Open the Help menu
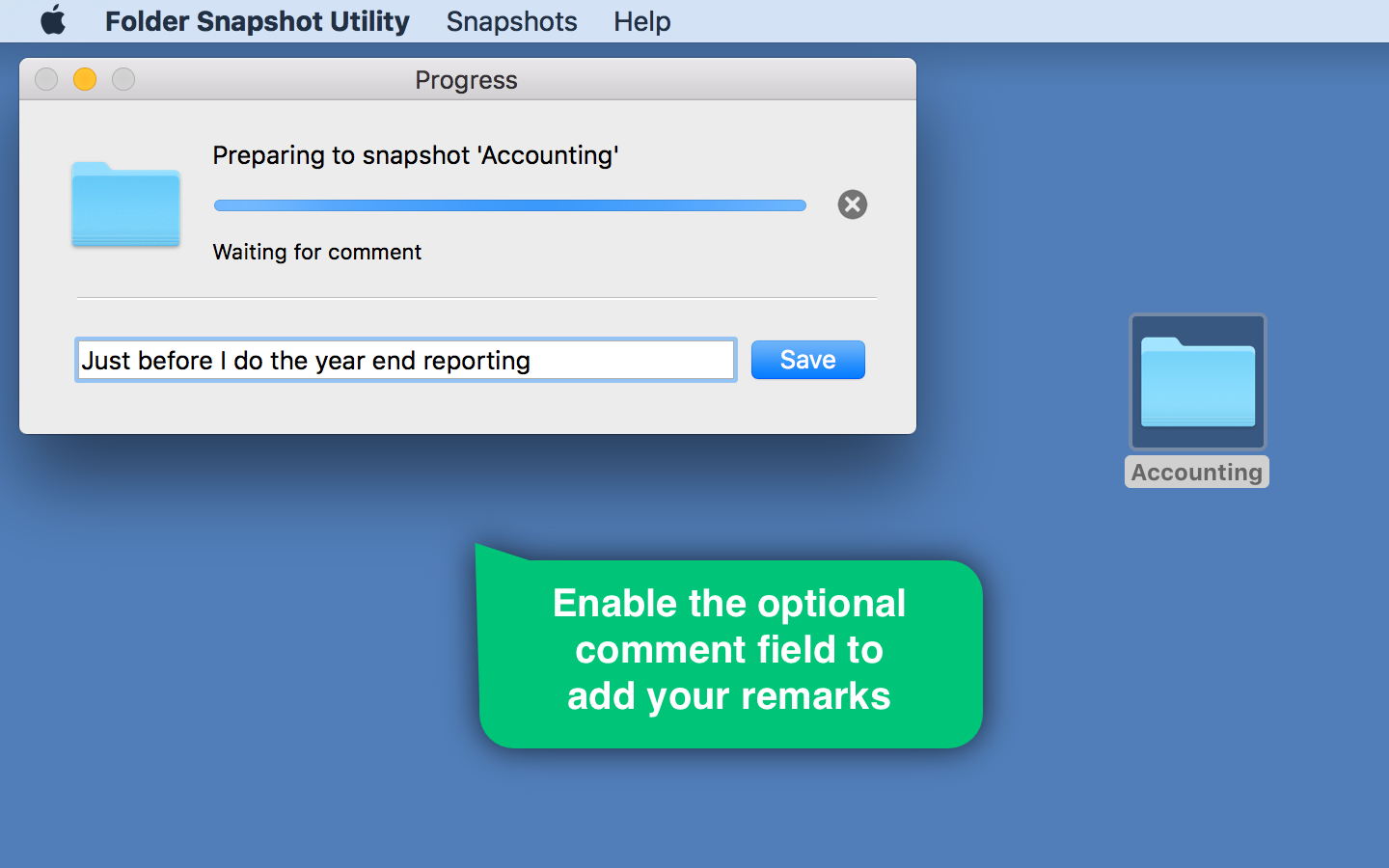Viewport: 1389px width, 868px height. click(x=641, y=21)
